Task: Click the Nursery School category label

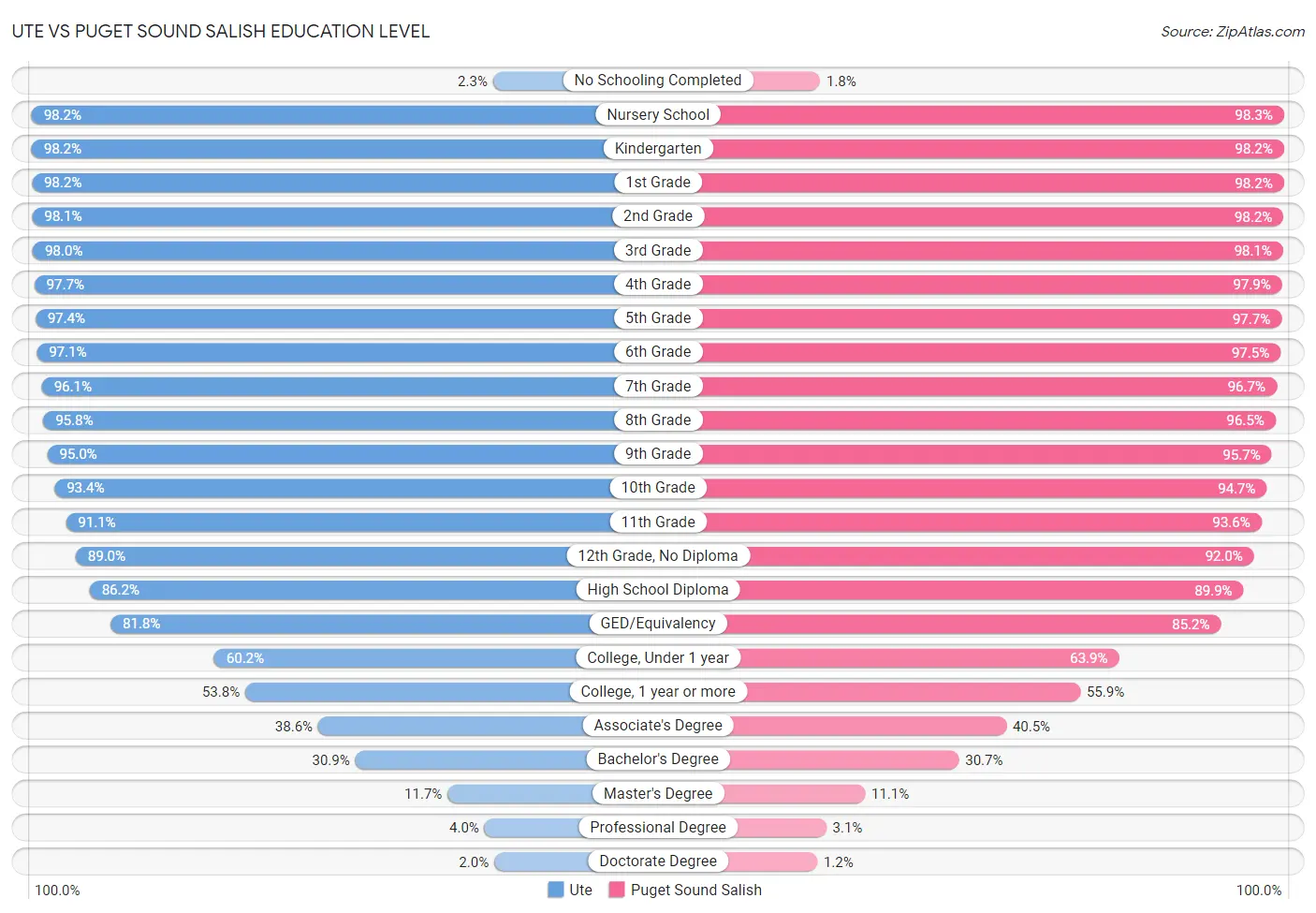Action: coord(658,114)
